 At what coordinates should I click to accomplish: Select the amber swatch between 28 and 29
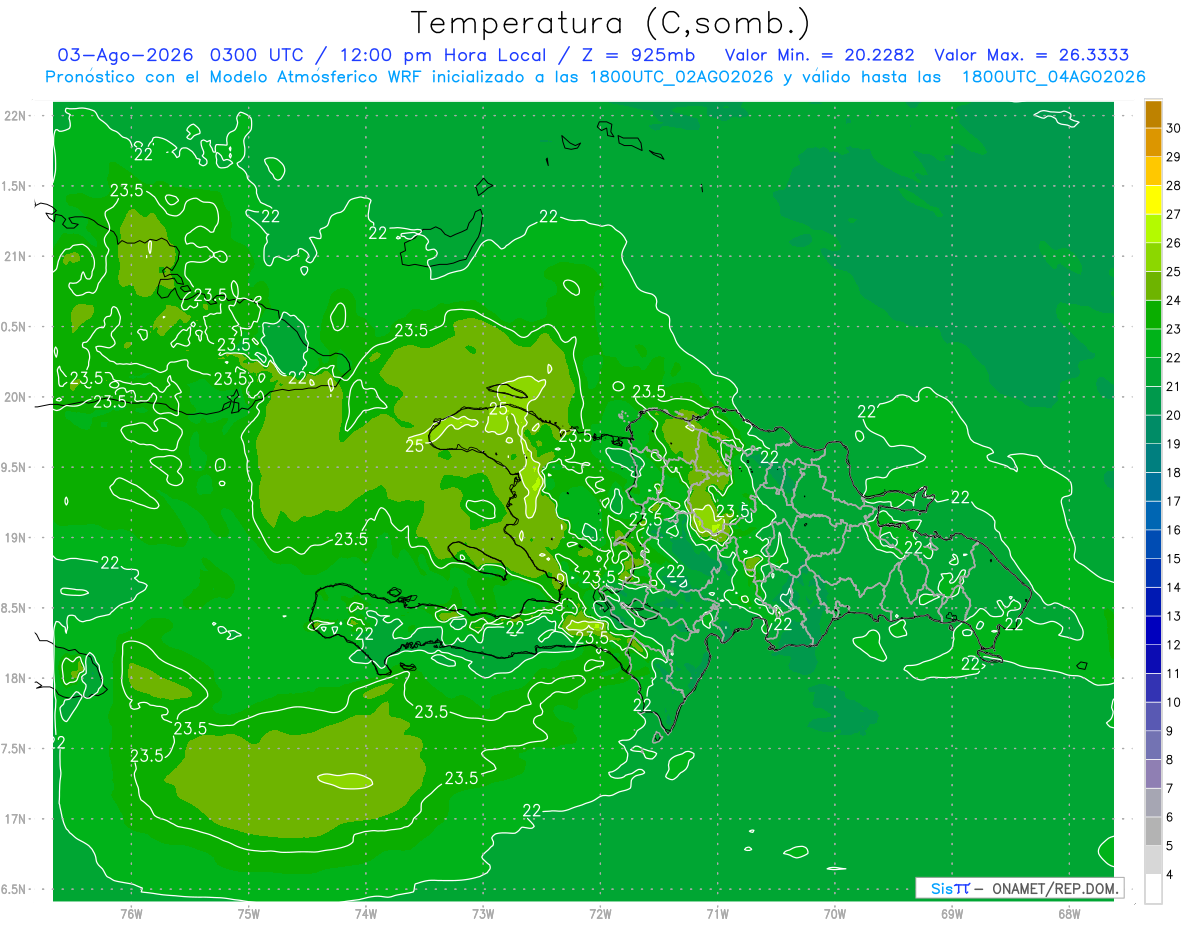[x=1153, y=172]
